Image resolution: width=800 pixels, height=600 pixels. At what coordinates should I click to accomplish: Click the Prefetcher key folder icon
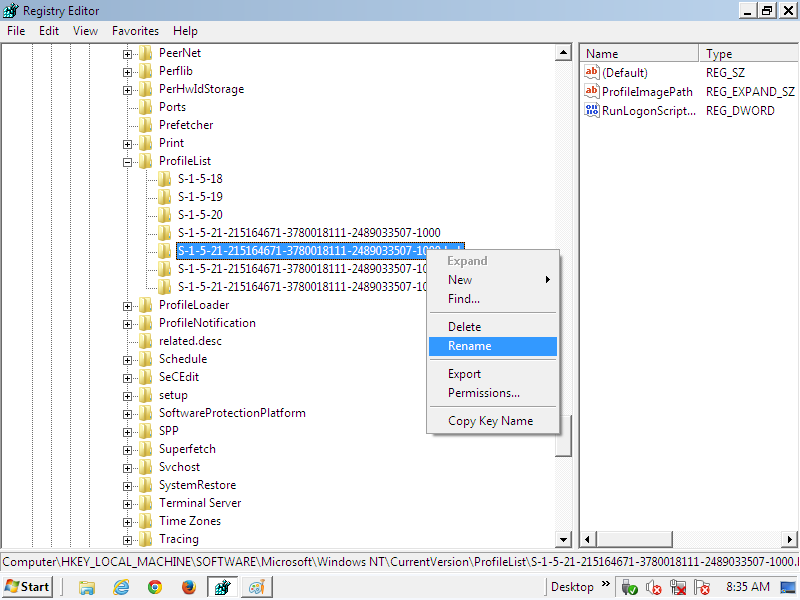(x=146, y=125)
